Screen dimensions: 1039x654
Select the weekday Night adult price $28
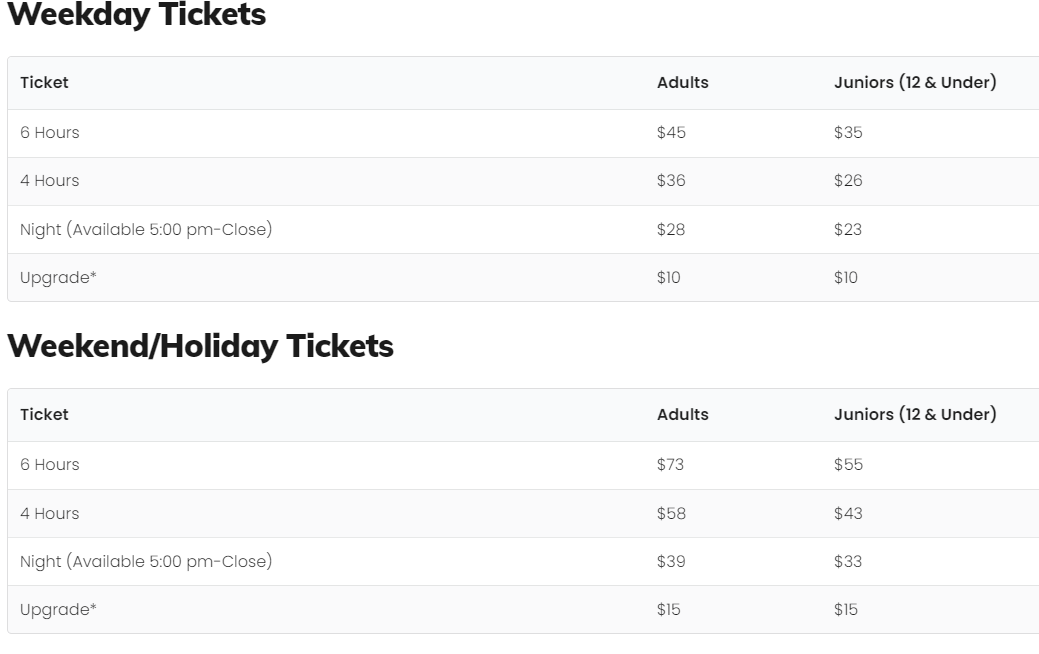[671, 230]
